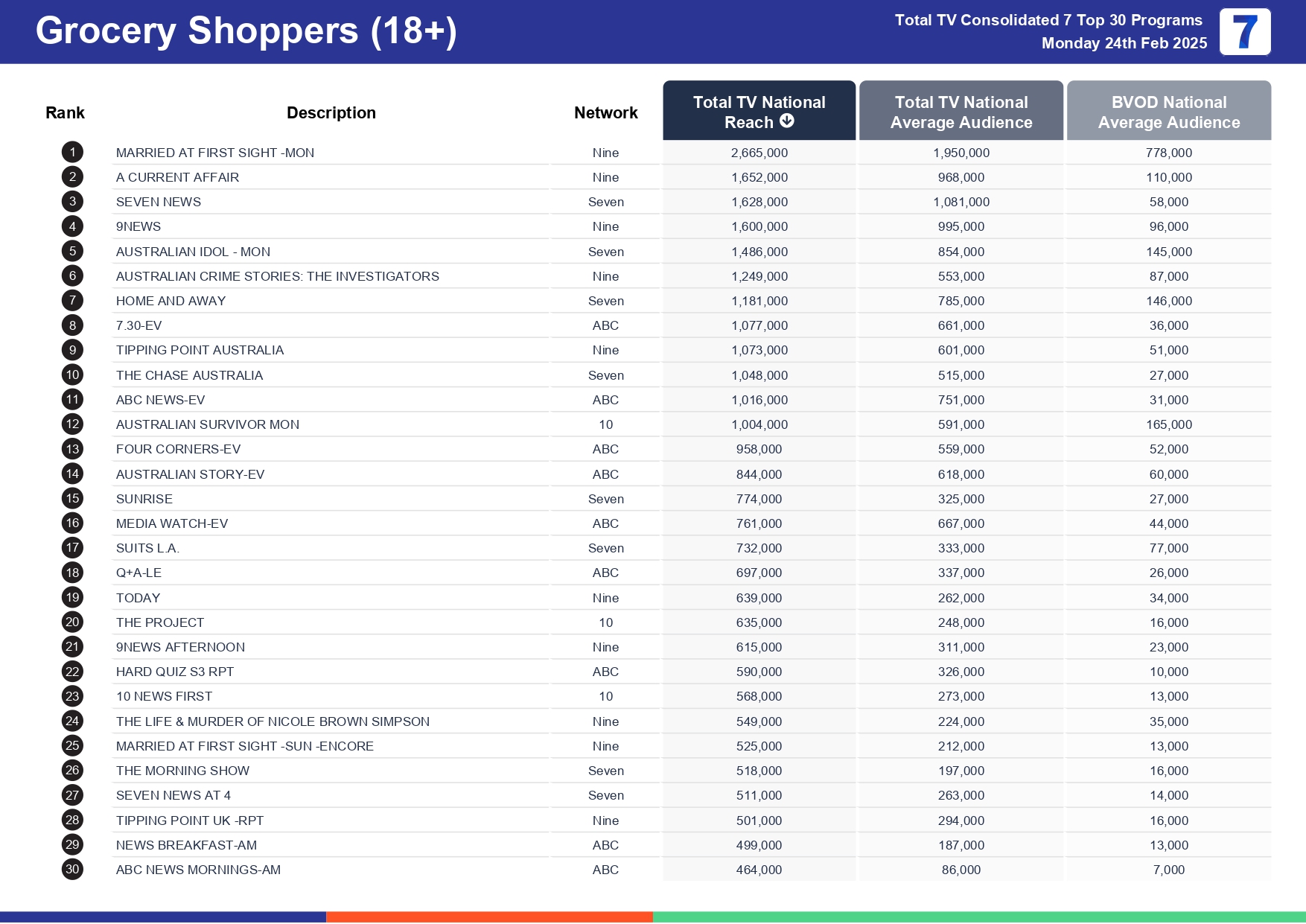The height and width of the screenshot is (924, 1306).
Task: Click the rank 17 circle badge
Action: (x=72, y=548)
